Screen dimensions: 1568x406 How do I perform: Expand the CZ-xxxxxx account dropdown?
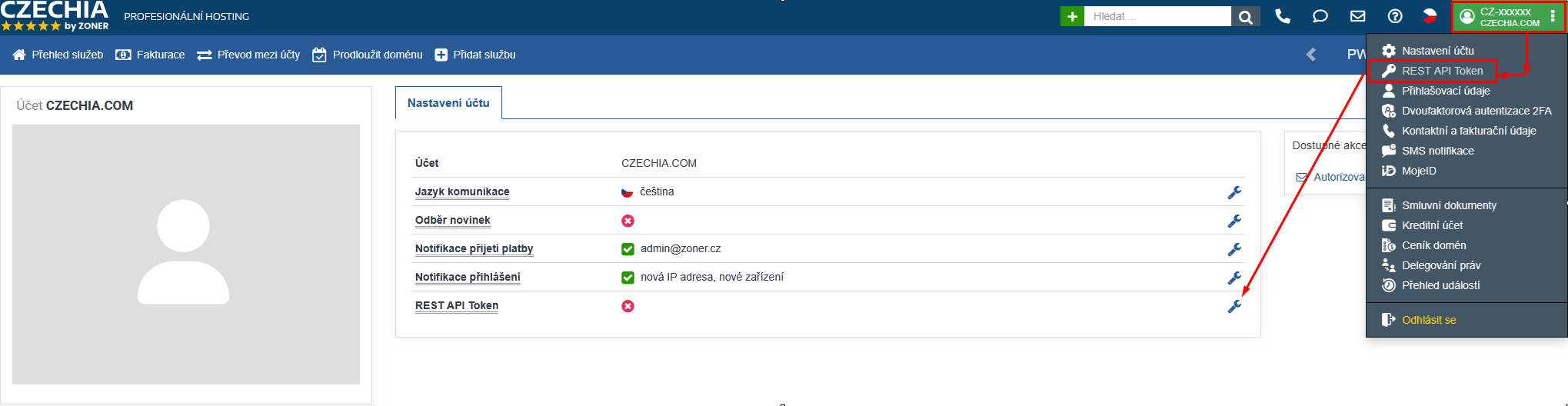(1508, 17)
